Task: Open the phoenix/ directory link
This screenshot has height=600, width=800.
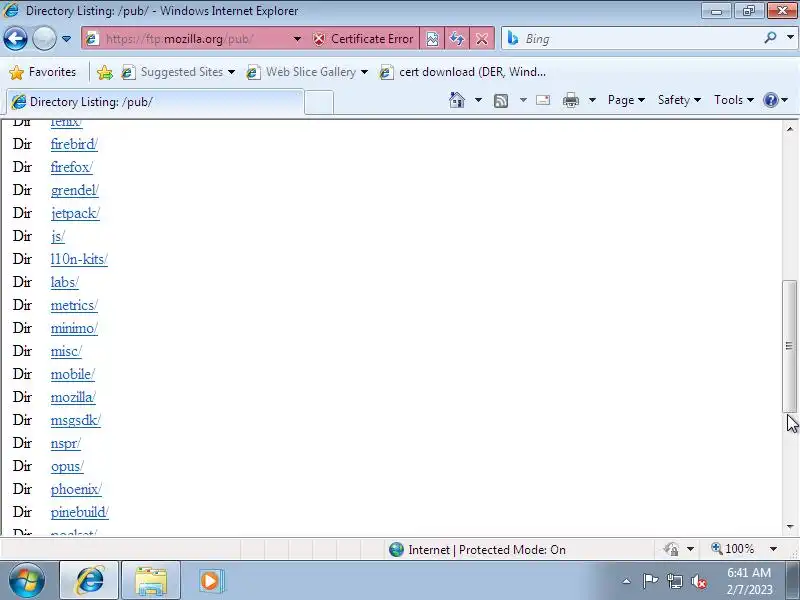Action: pos(76,489)
